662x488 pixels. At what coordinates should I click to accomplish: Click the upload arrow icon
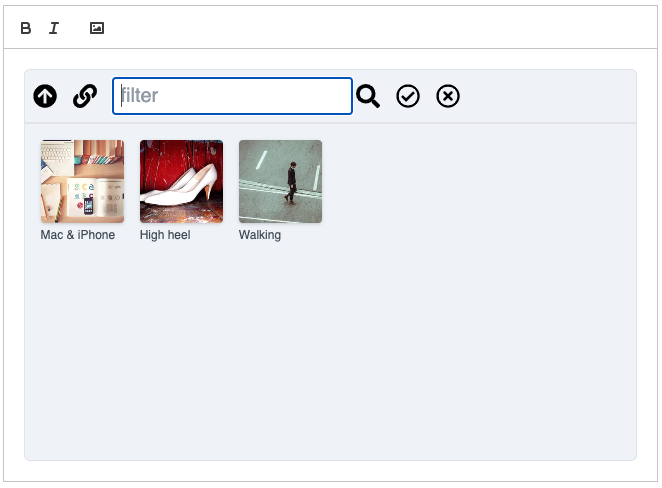[45, 96]
